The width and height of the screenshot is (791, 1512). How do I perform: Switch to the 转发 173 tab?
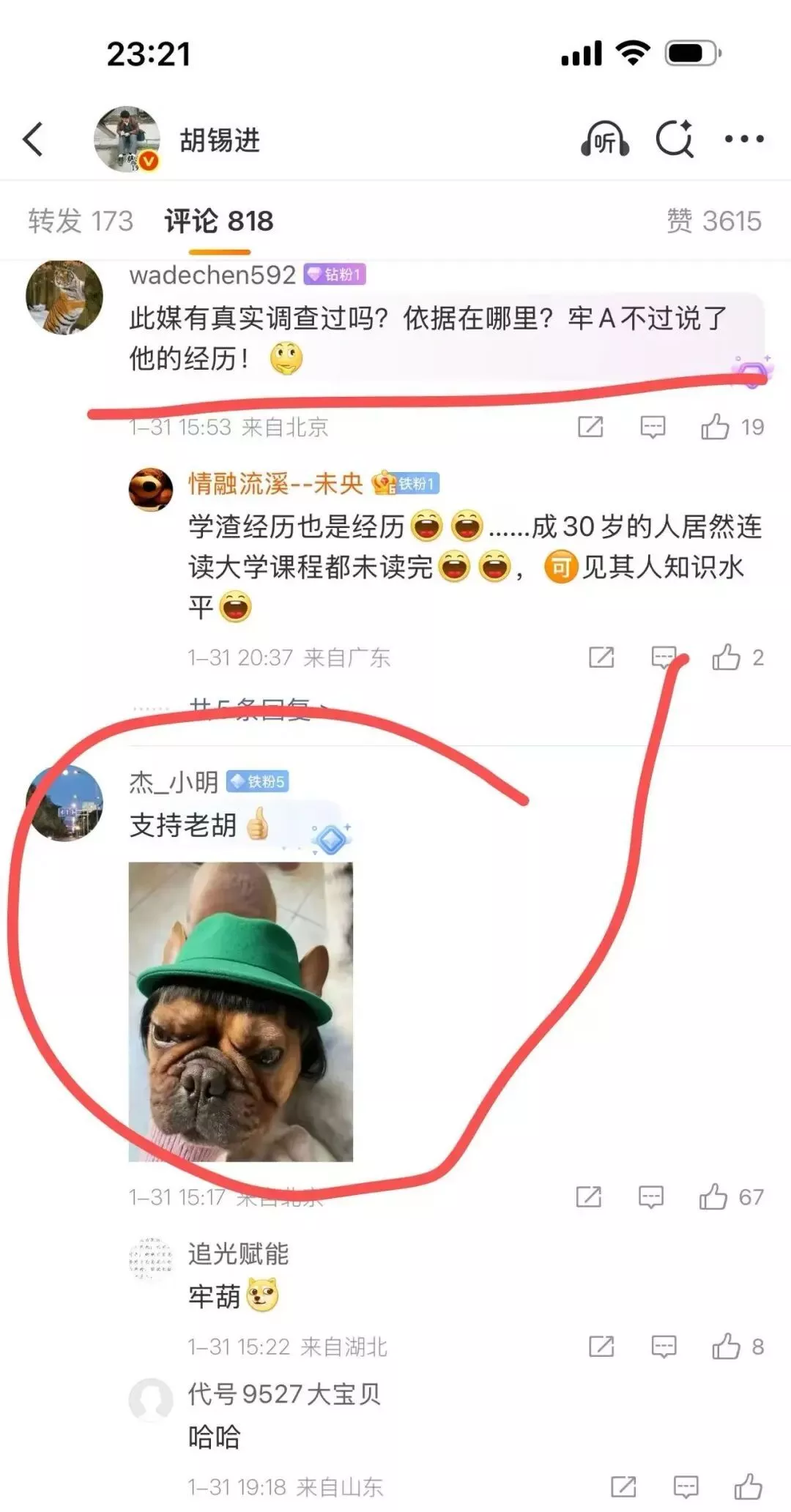[x=81, y=220]
